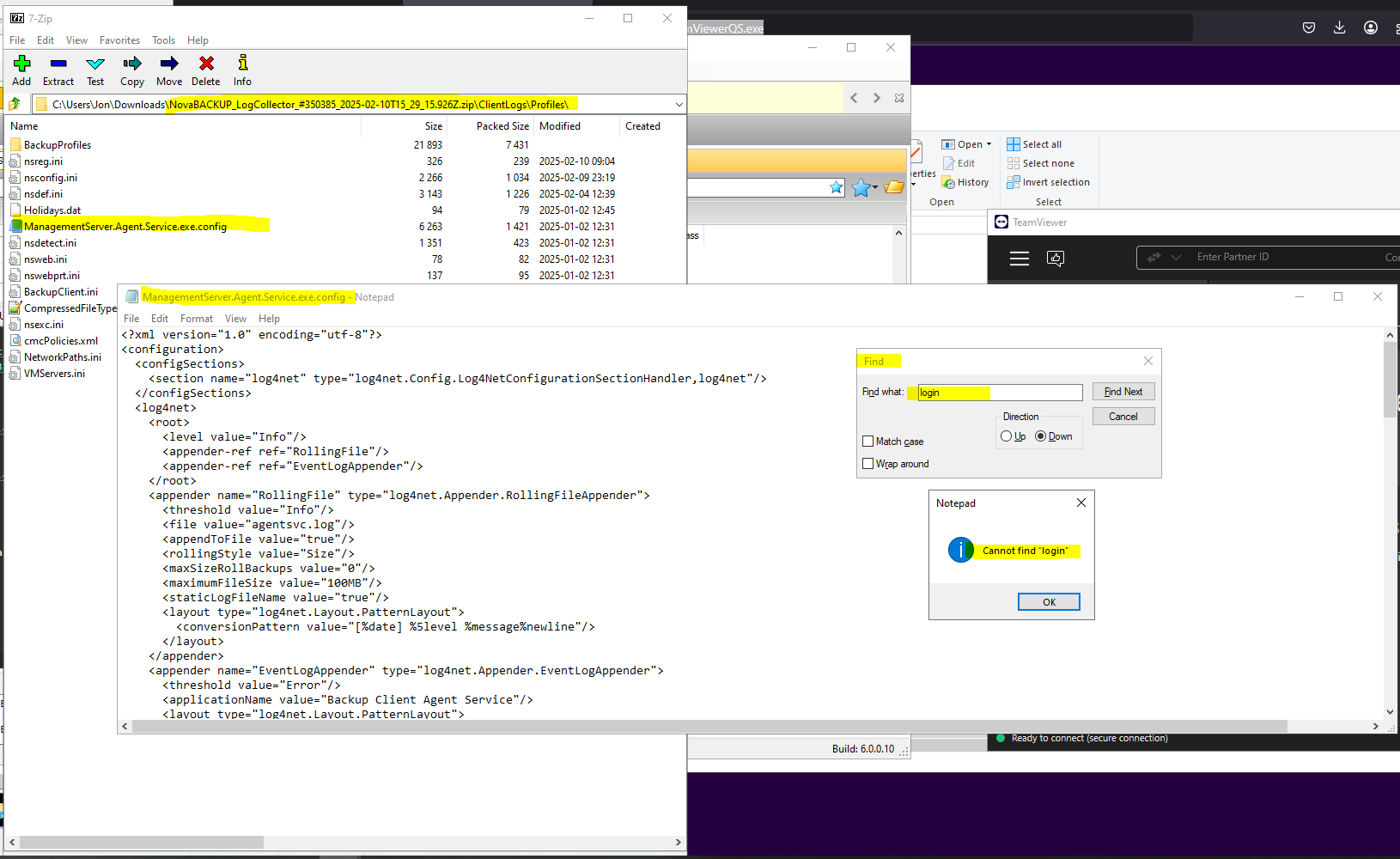Click the browser account profile icon
The image size is (1400, 859).
pos(1371,27)
